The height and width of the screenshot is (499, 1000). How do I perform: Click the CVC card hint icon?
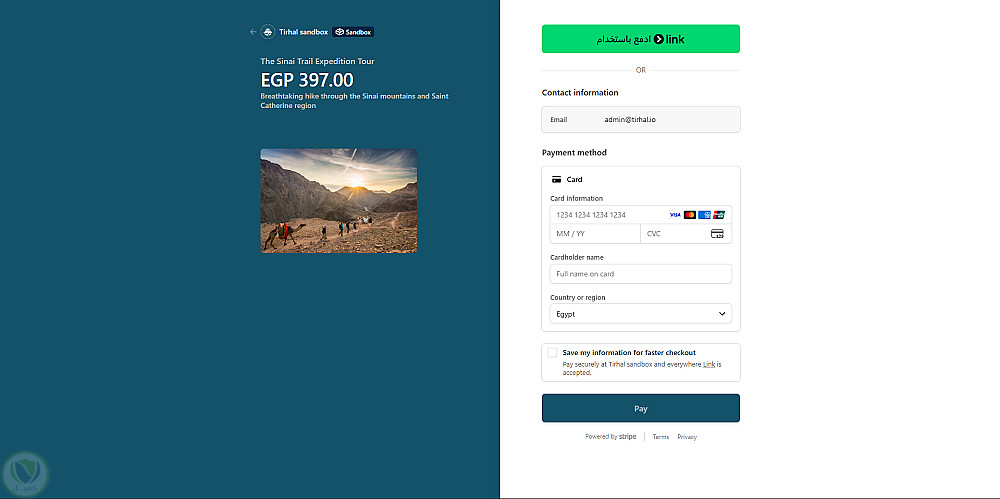(x=717, y=234)
